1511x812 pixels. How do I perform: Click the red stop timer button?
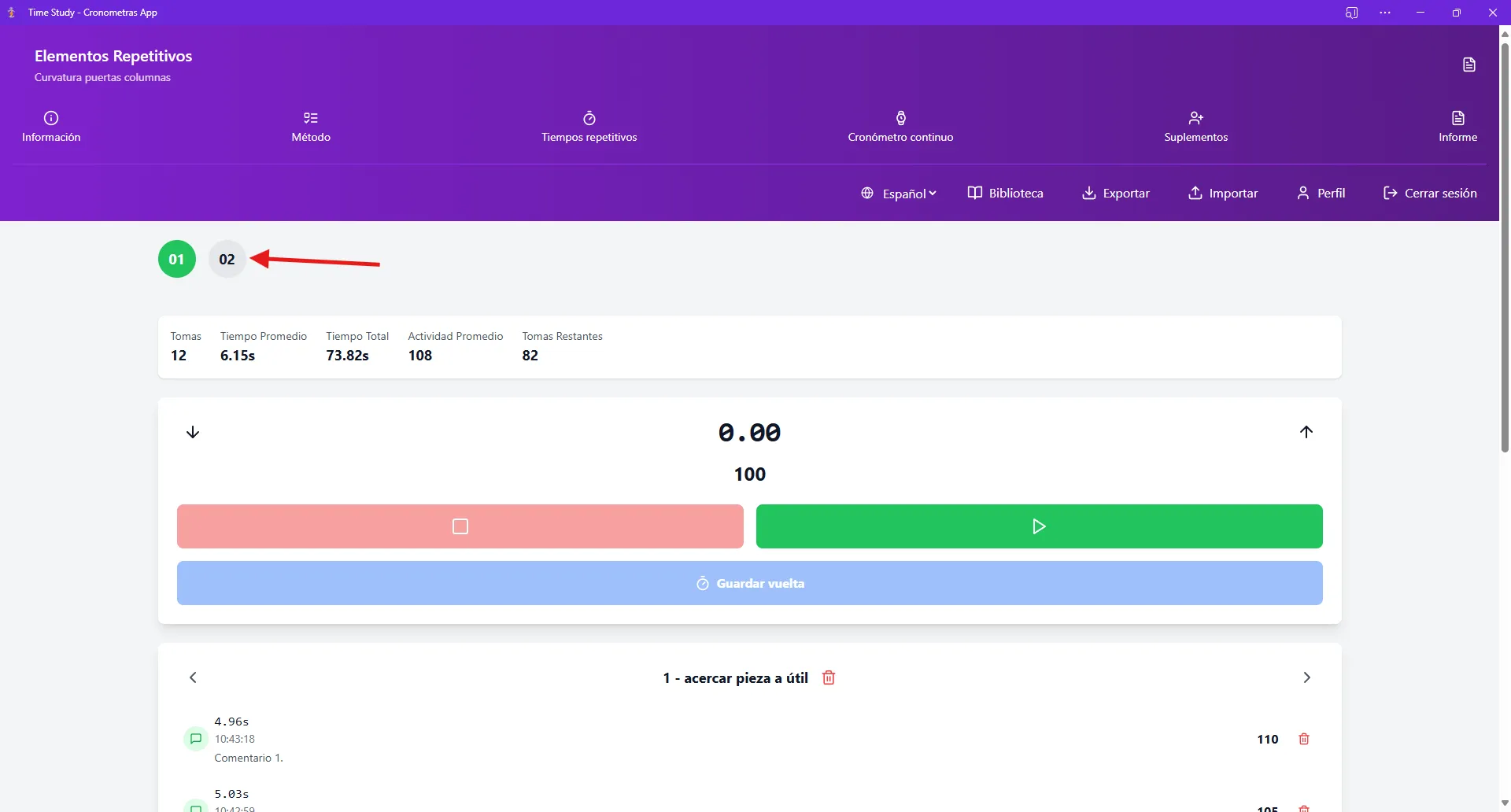tap(460, 526)
